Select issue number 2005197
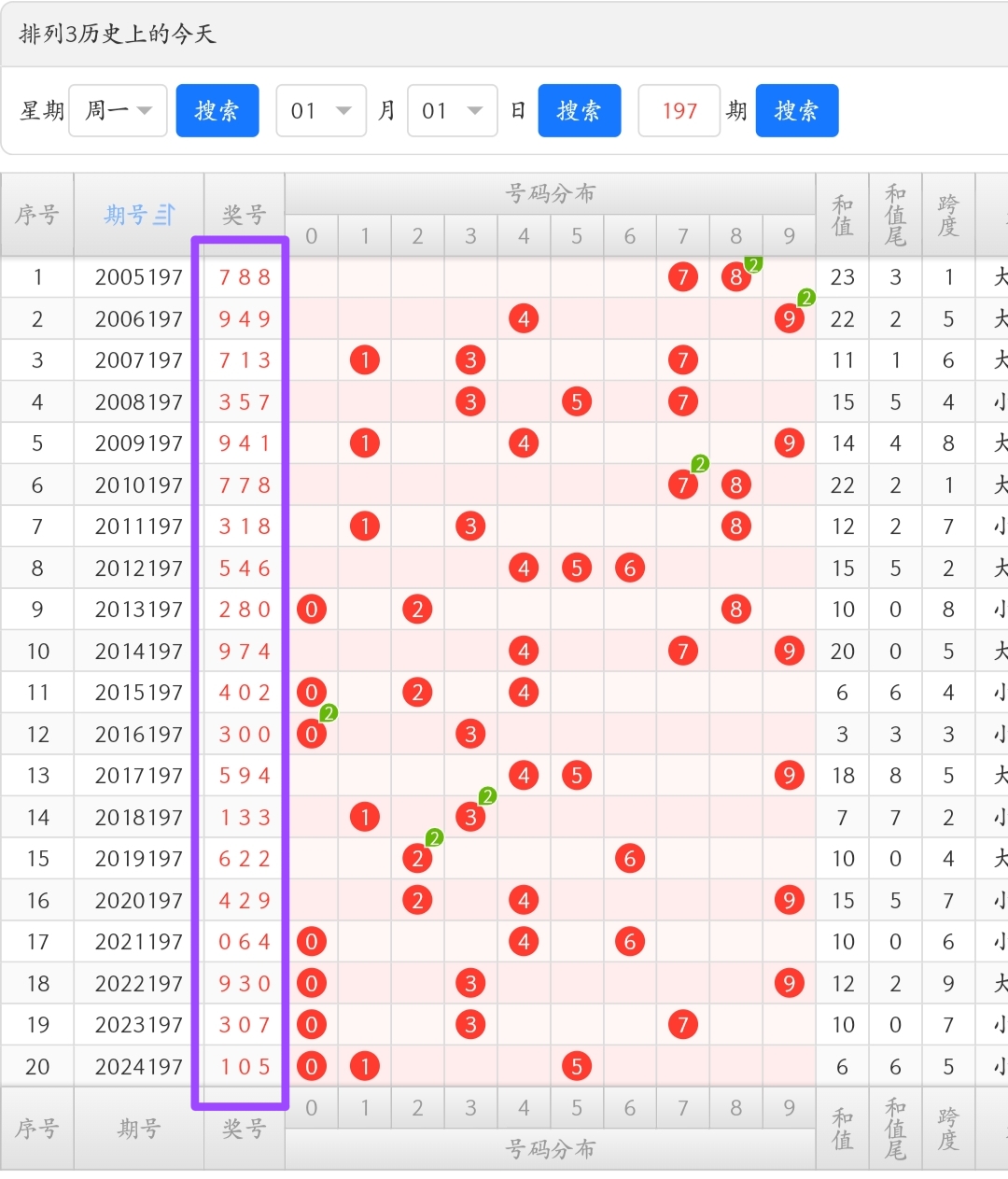This screenshot has width=1008, height=1179. [139, 277]
